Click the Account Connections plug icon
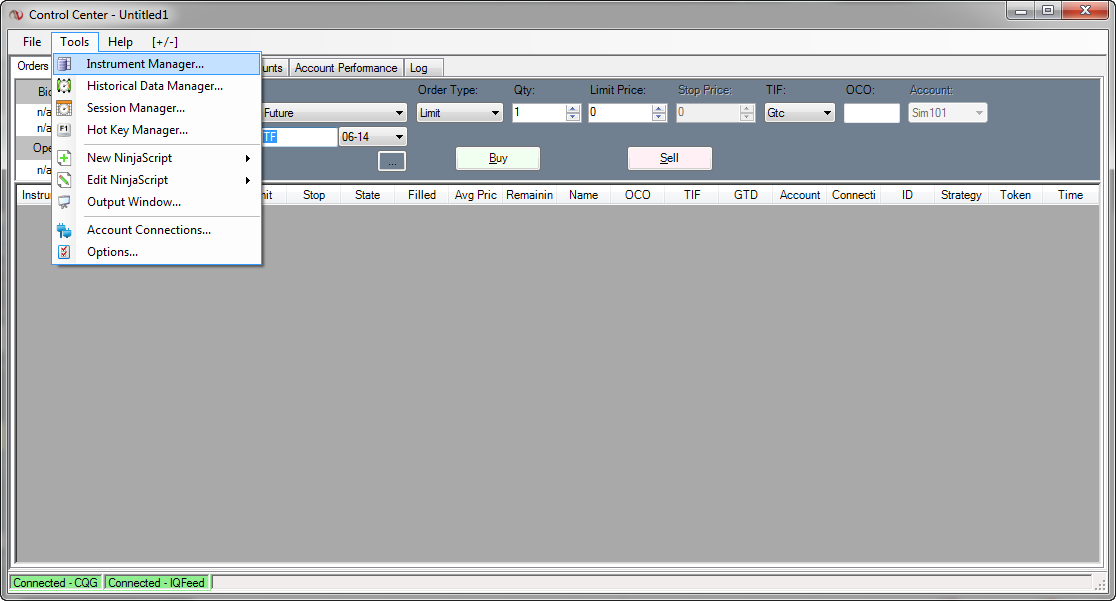This screenshot has height=601, width=1116. (x=64, y=230)
